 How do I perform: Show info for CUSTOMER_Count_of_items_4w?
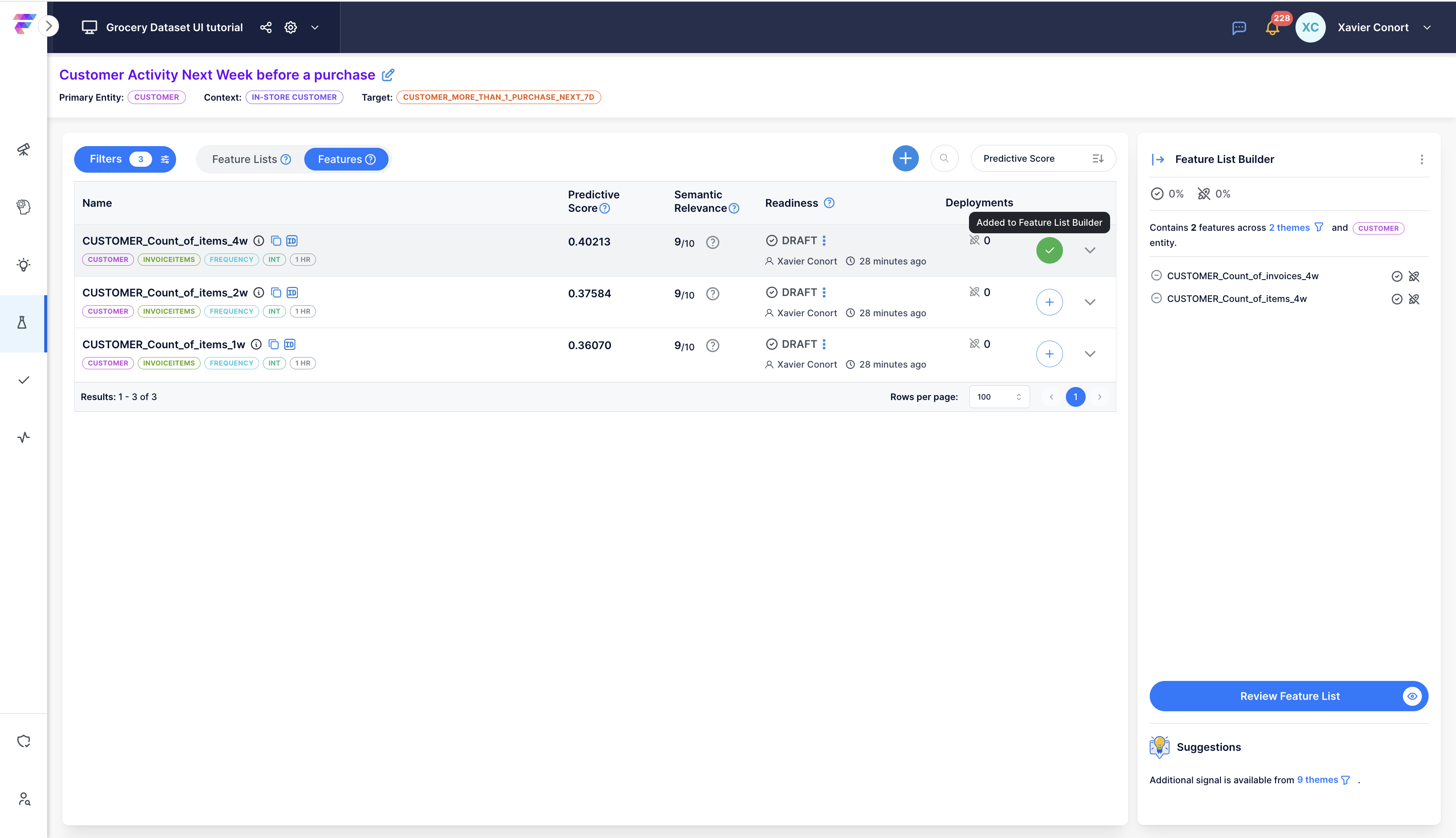pyautogui.click(x=259, y=240)
